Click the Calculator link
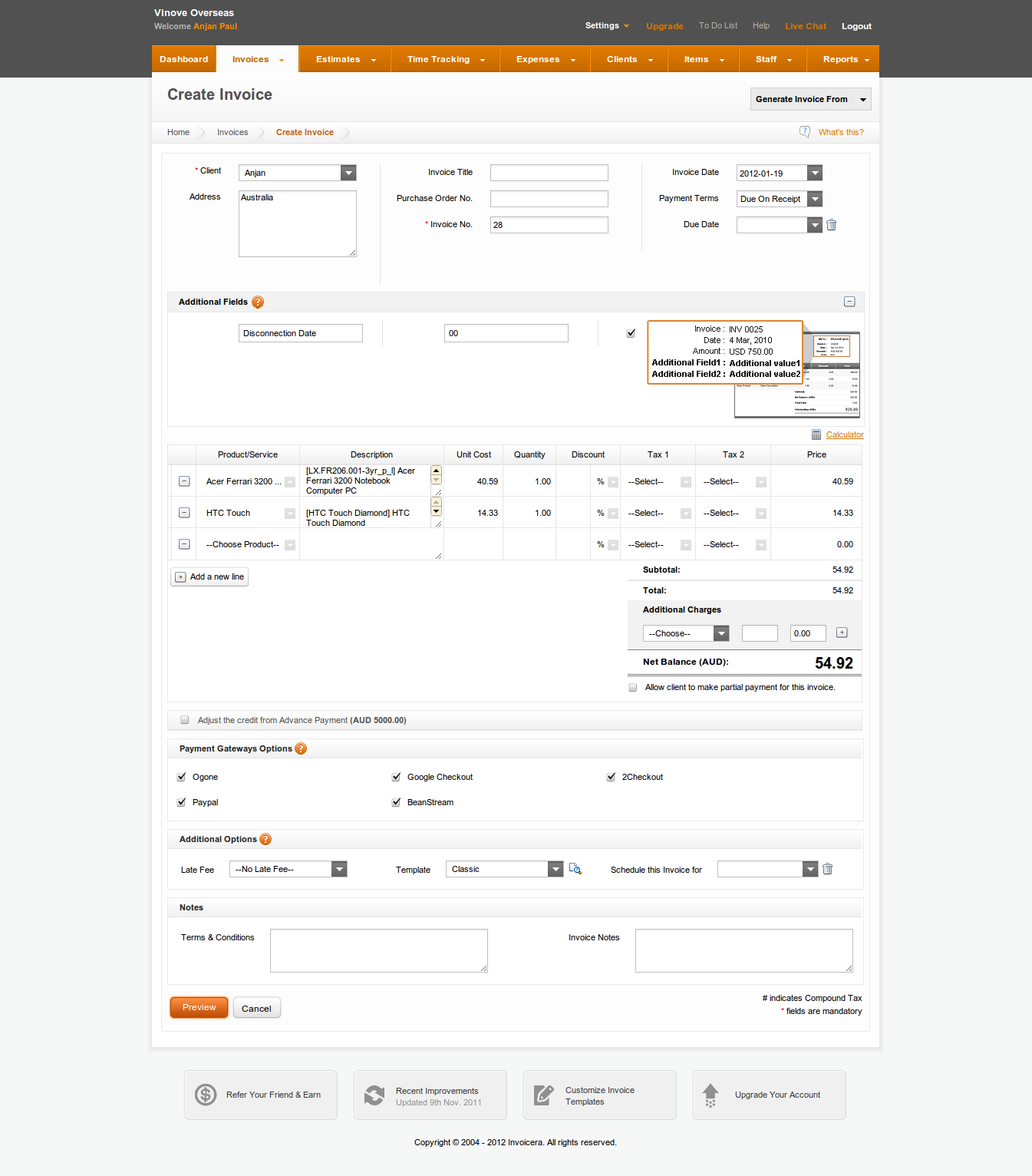Image resolution: width=1032 pixels, height=1176 pixels. (x=845, y=434)
